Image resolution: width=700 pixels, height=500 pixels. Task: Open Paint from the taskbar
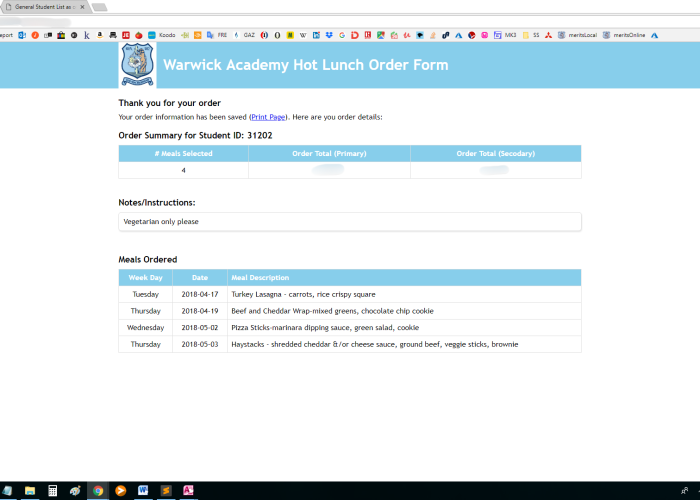pyautogui.click(x=75, y=491)
